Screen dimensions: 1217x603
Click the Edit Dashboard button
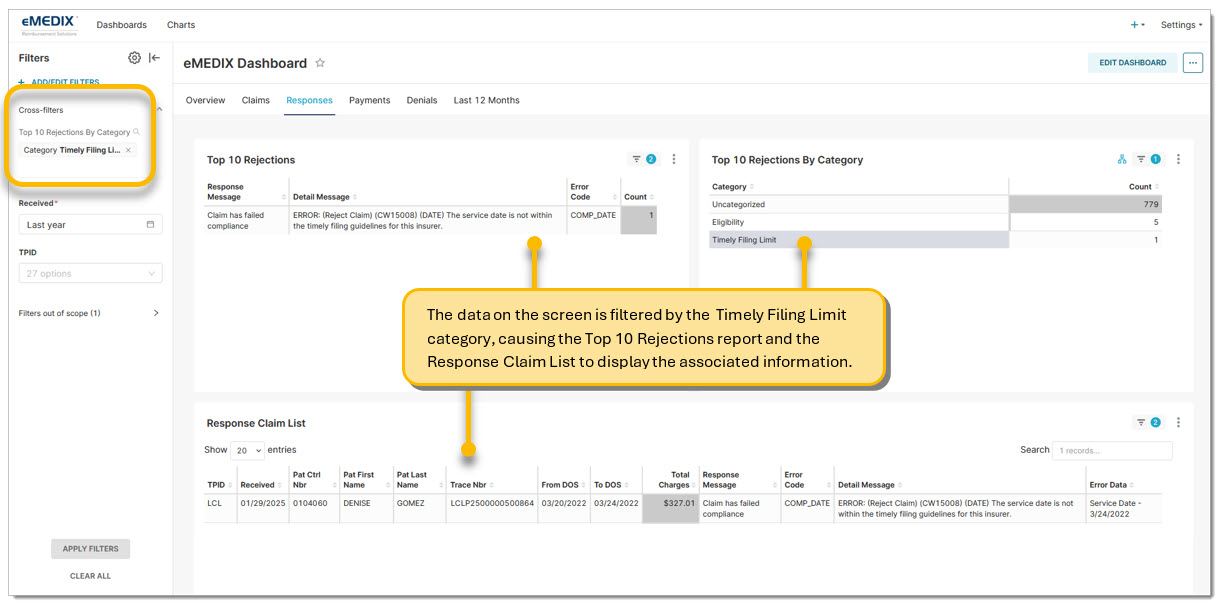click(1132, 63)
